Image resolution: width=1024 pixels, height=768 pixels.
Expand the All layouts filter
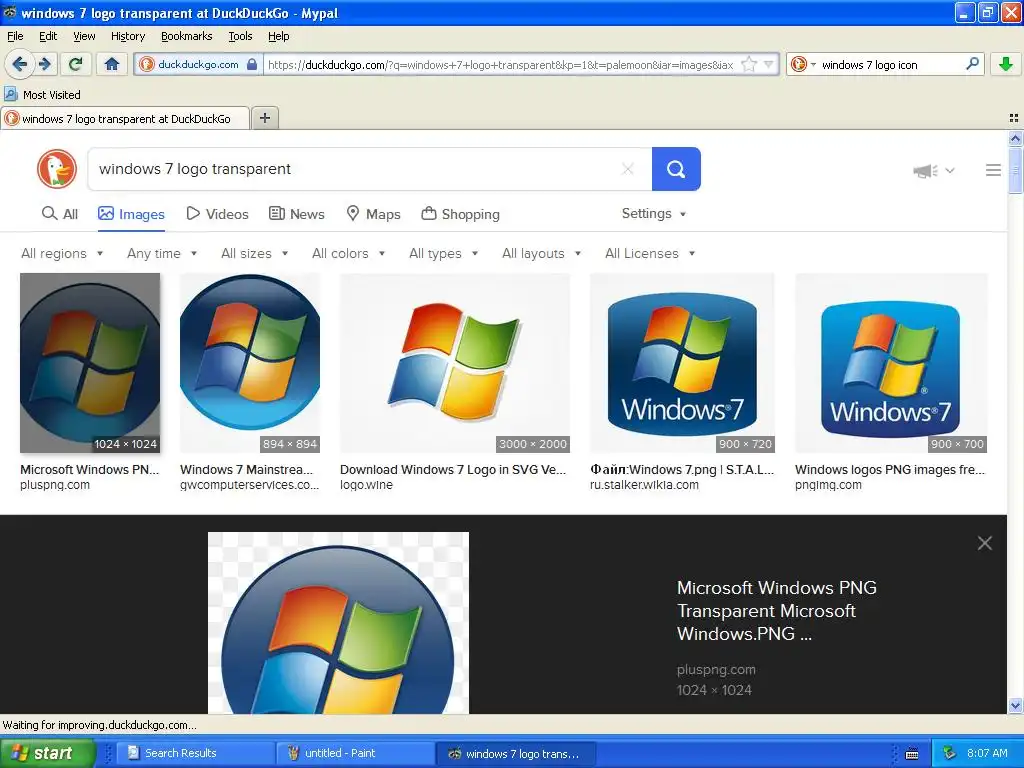(x=541, y=253)
